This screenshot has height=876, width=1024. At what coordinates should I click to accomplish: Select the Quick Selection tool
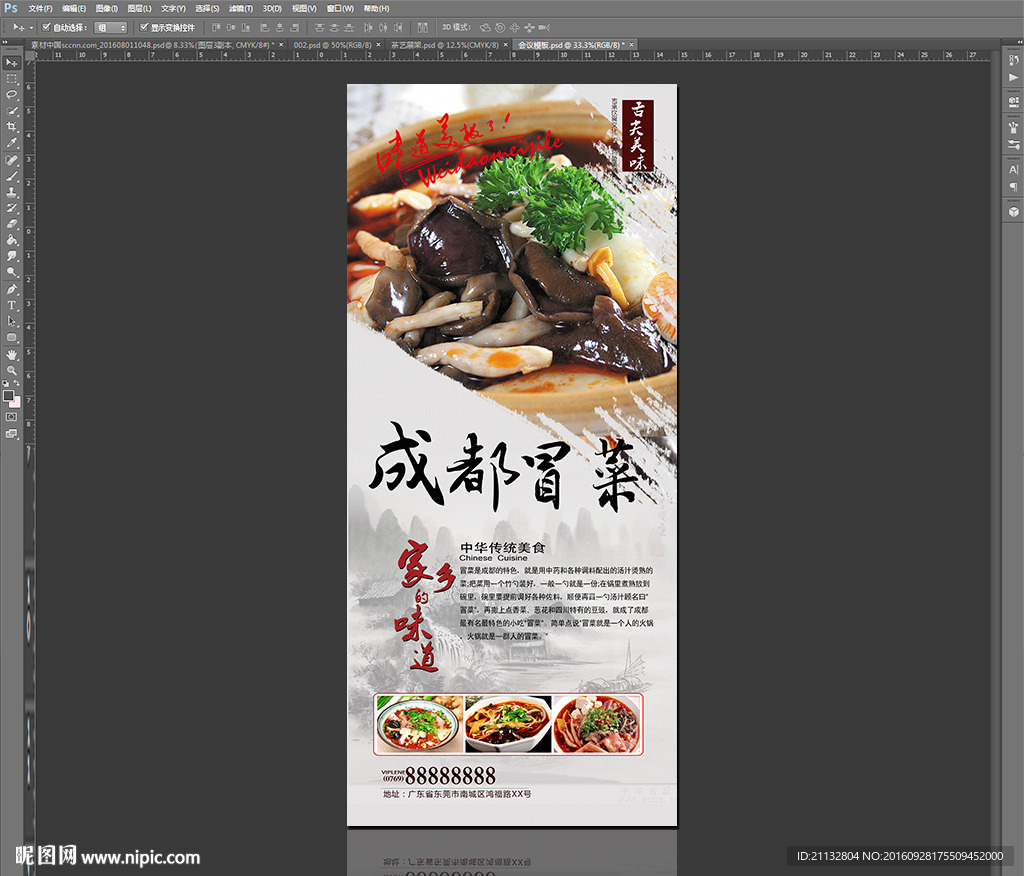tap(12, 111)
